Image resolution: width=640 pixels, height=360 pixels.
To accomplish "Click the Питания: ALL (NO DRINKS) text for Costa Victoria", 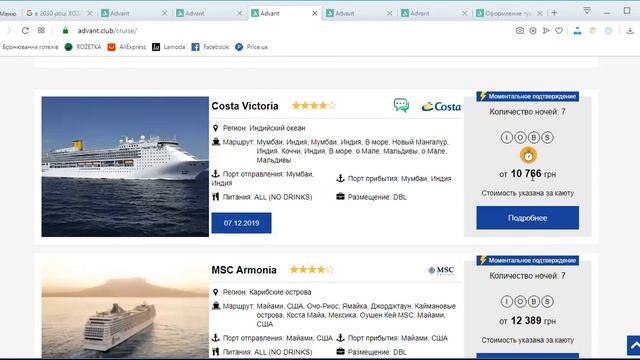I will 267,197.
